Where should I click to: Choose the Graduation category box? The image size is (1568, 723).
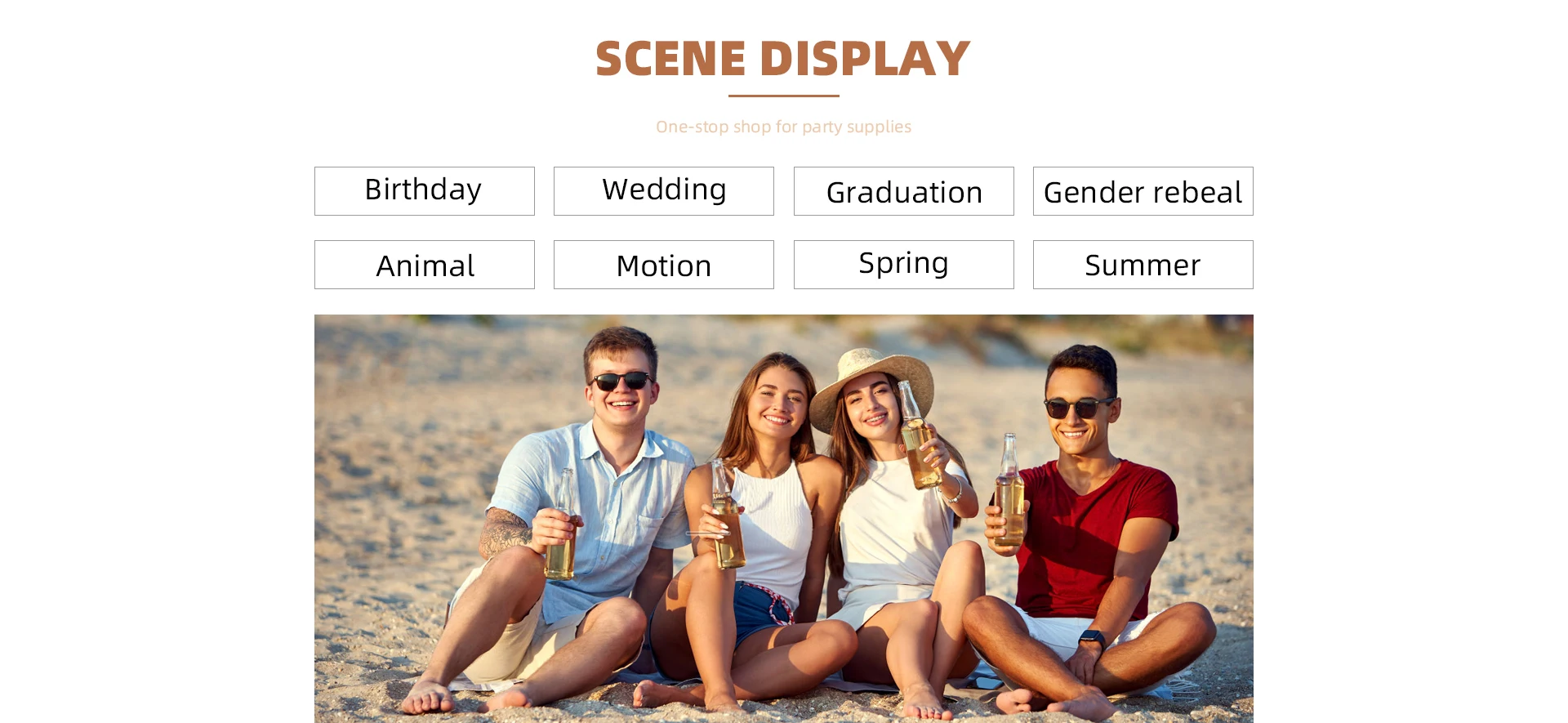pyautogui.click(x=904, y=191)
